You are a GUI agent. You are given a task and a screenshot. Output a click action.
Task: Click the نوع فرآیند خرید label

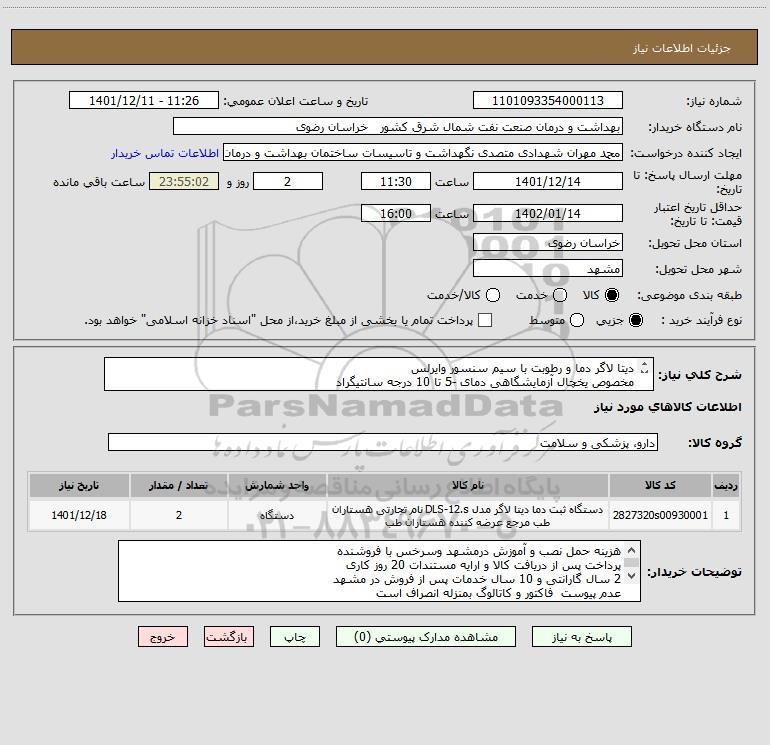point(701,320)
